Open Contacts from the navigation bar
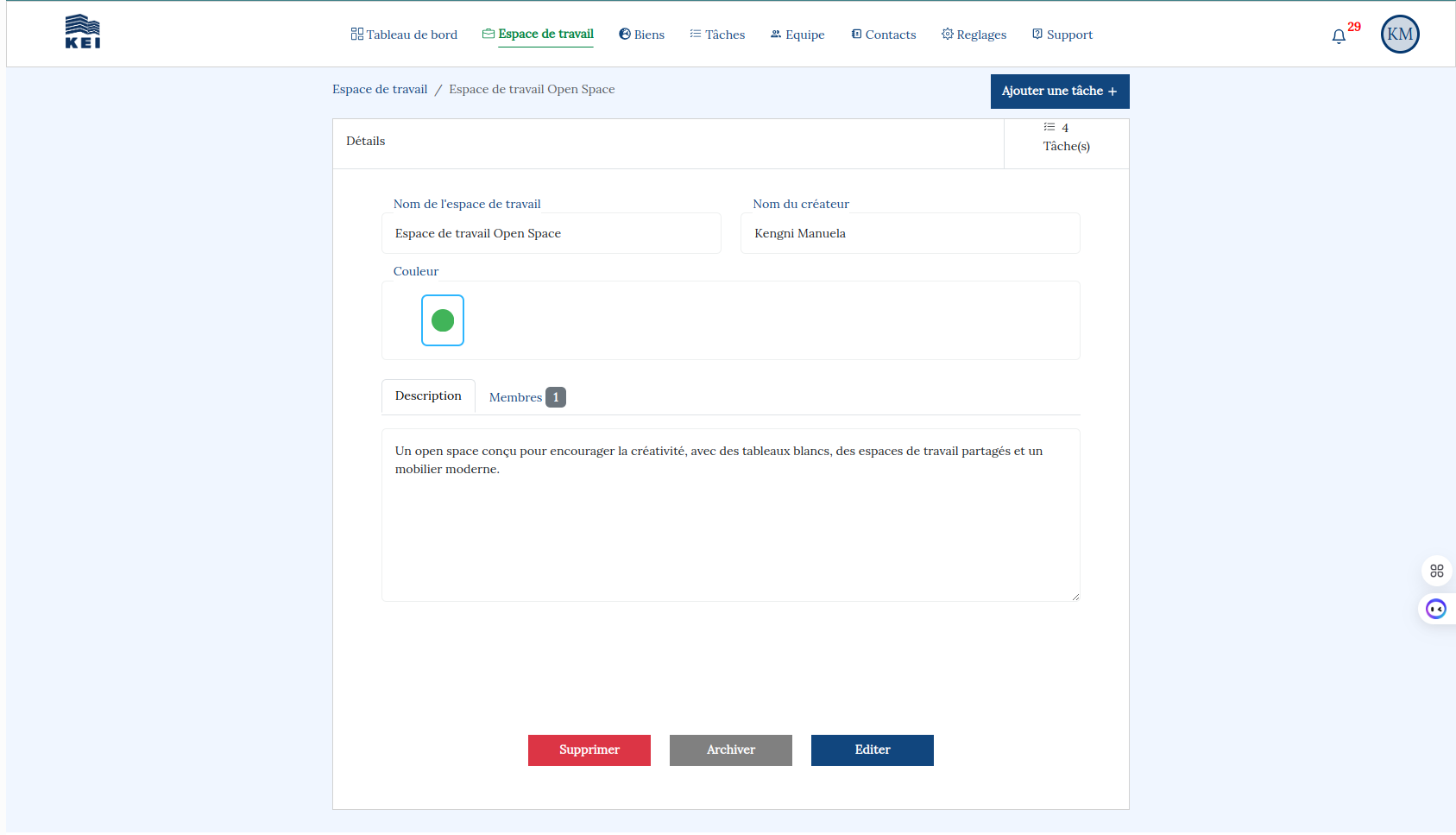Viewport: 1456px width, 835px height. click(x=884, y=35)
